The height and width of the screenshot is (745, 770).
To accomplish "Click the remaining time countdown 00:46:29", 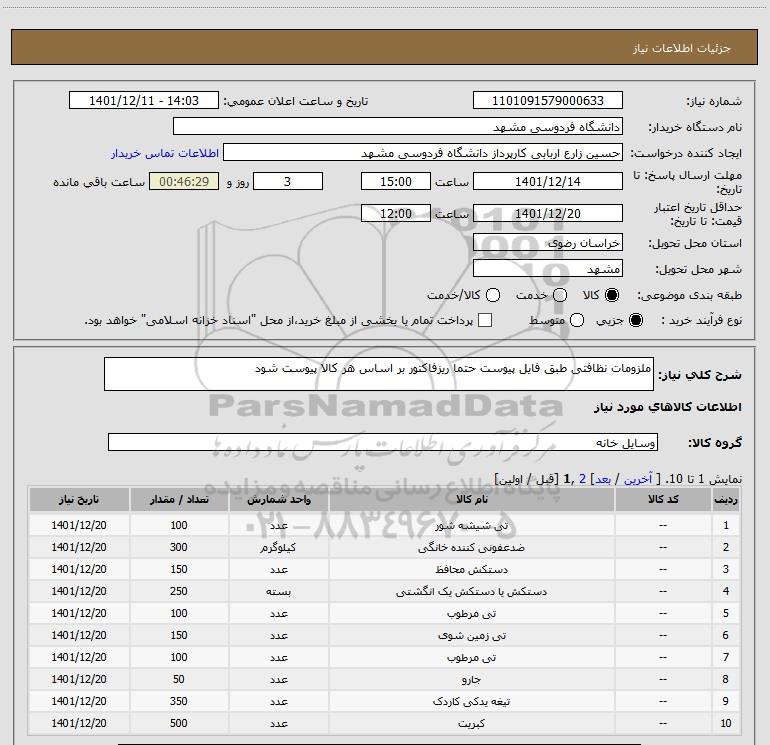I will [184, 181].
